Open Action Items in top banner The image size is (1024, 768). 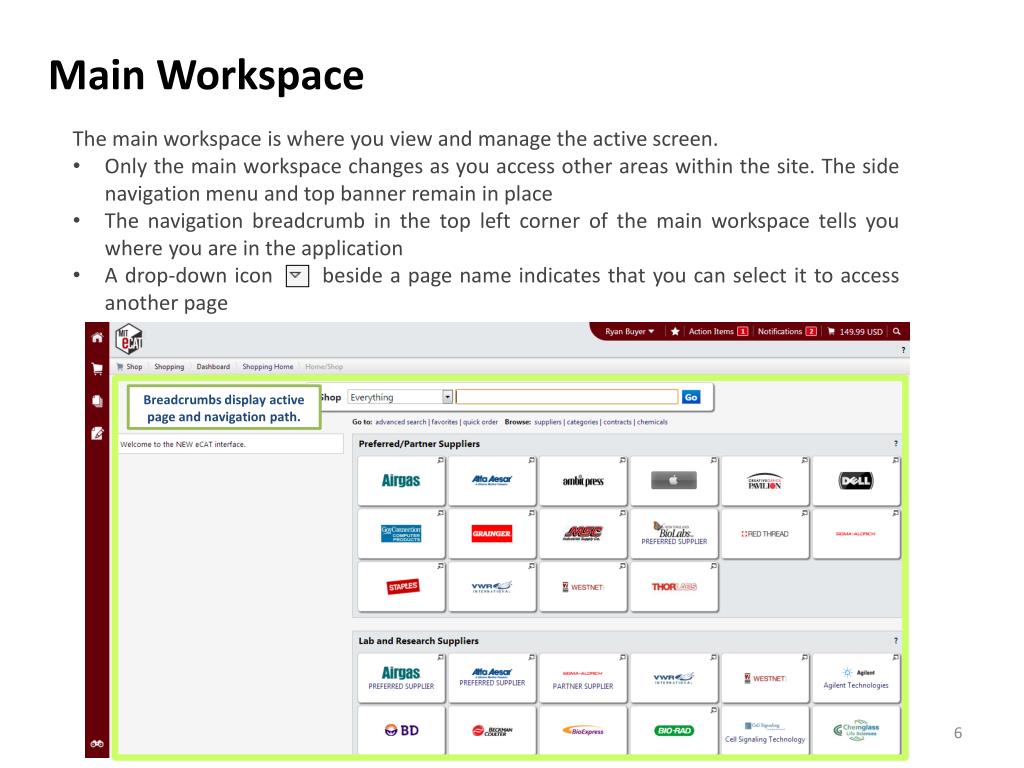pos(718,332)
